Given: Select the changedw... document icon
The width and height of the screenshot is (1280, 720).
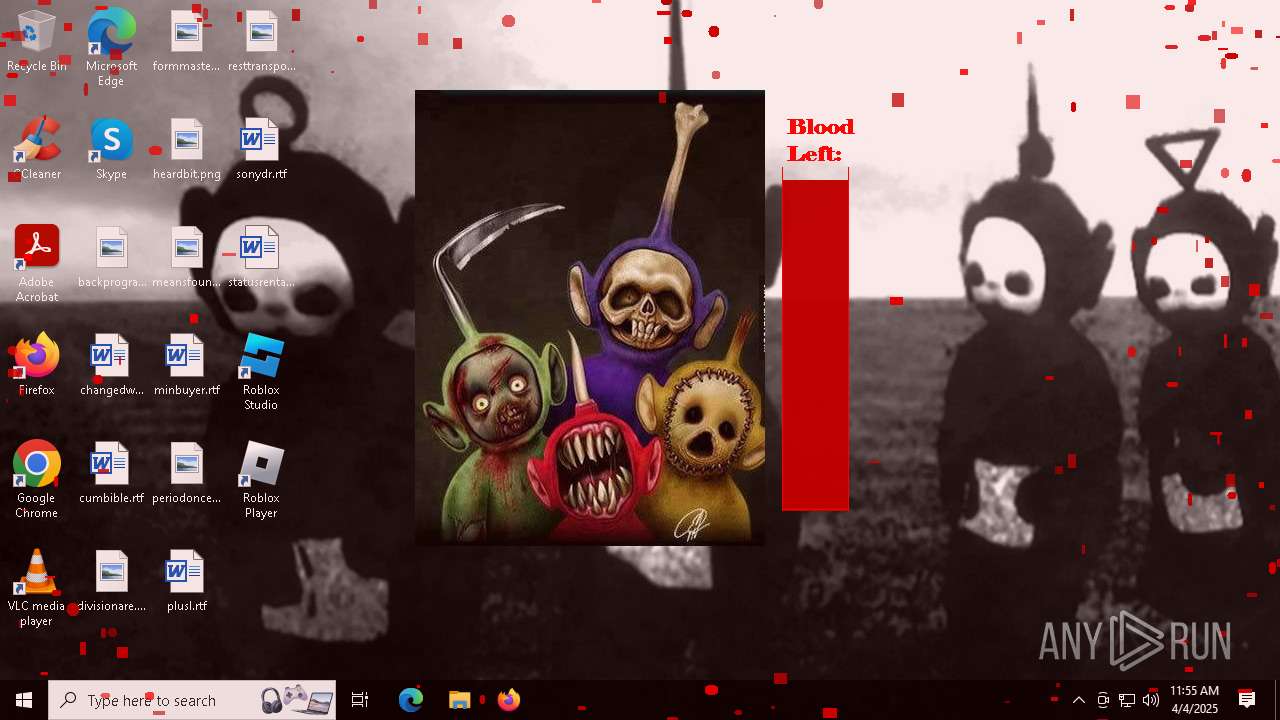Looking at the screenshot, I should coord(111,365).
